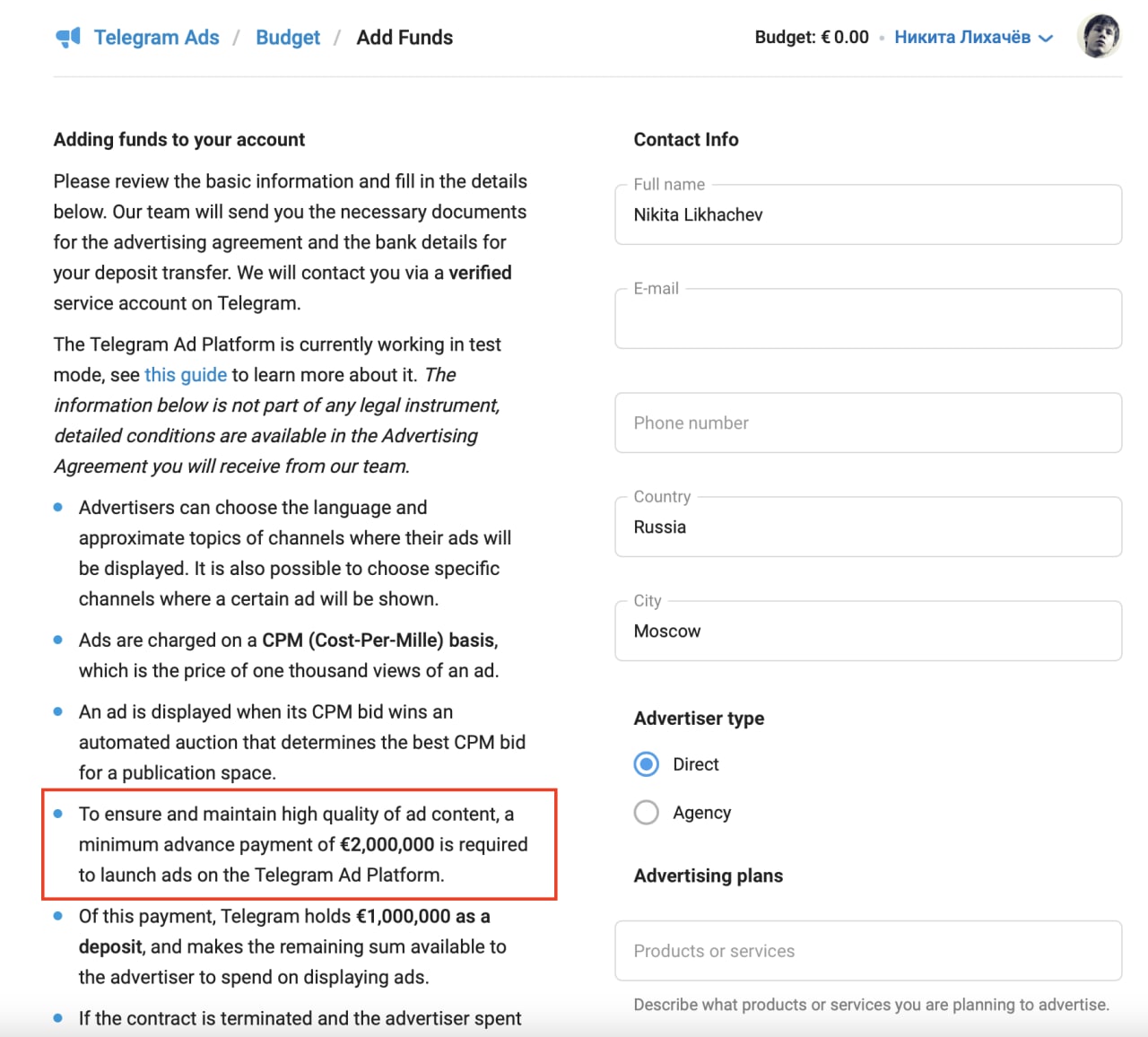Go to the Budget breadcrumb

(x=288, y=38)
